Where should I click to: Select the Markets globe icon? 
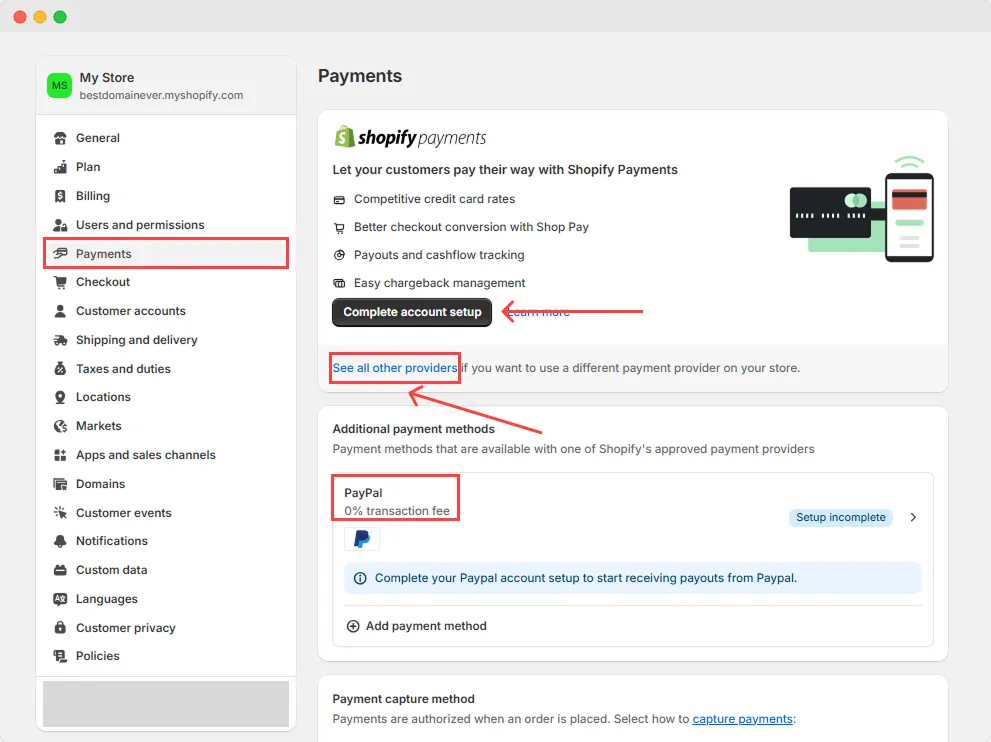pos(60,426)
